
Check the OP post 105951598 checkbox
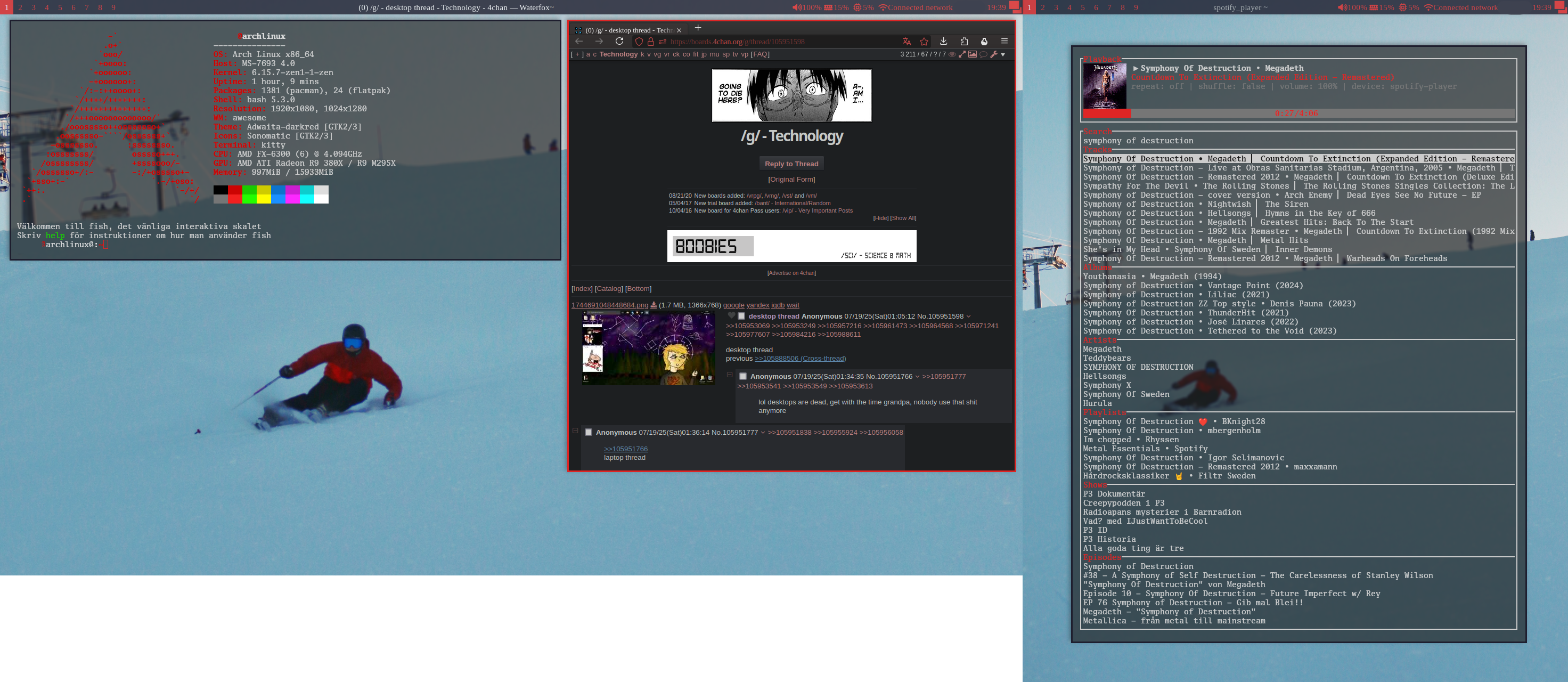tap(741, 316)
